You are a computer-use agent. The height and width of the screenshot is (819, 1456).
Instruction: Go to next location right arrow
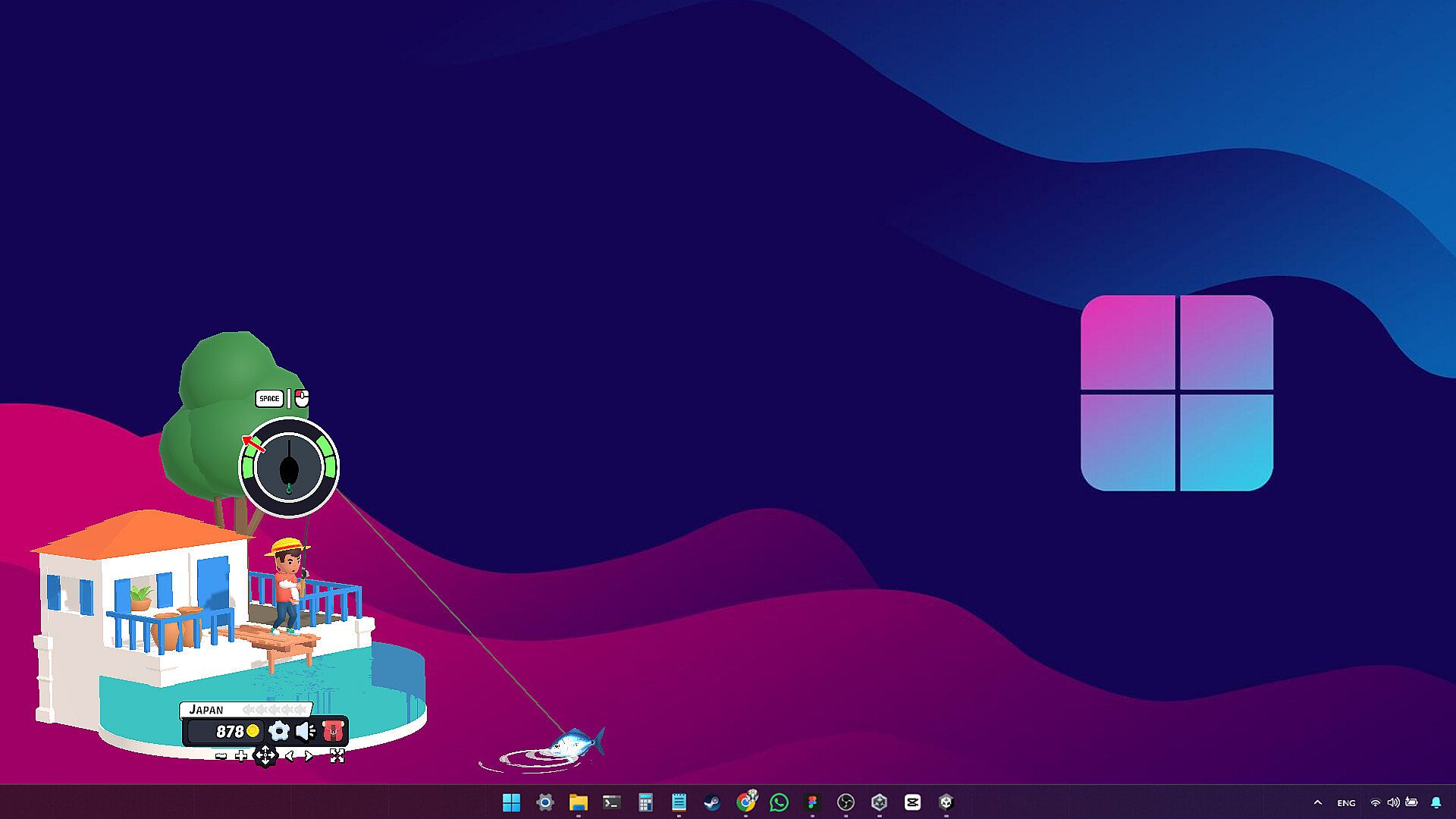tap(309, 755)
